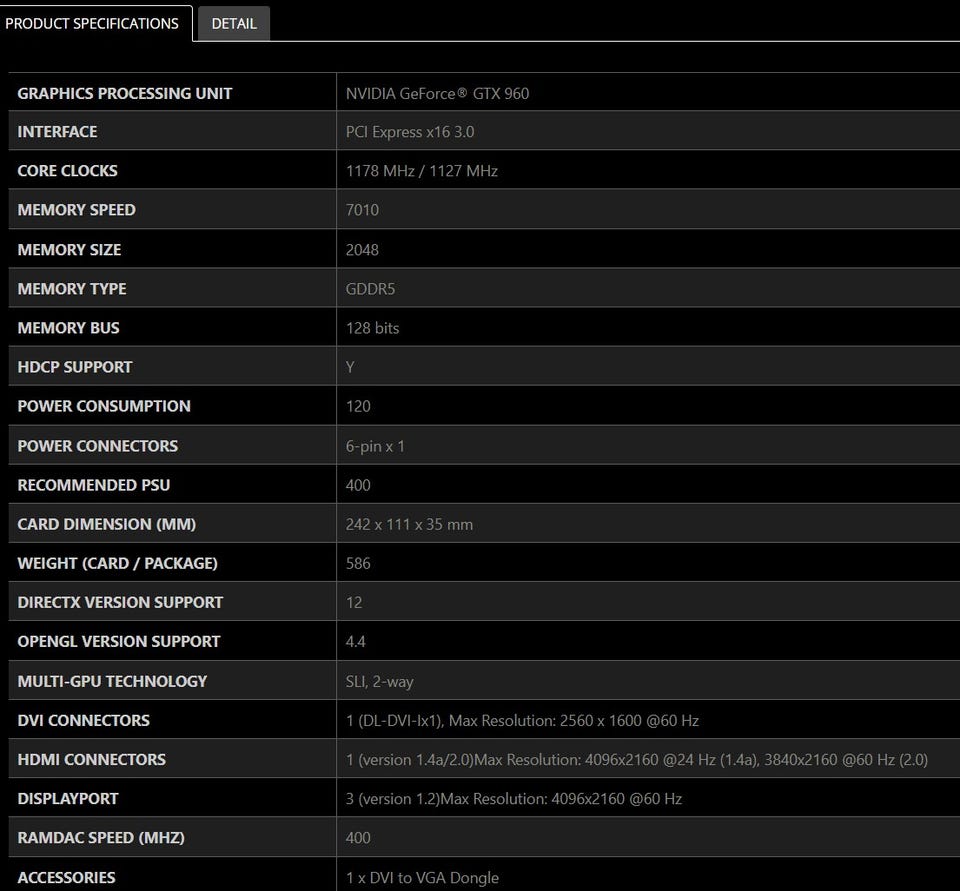Viewport: 960px width, 891px height.
Task: Click the Power Connectors label
Action: pos(98,446)
